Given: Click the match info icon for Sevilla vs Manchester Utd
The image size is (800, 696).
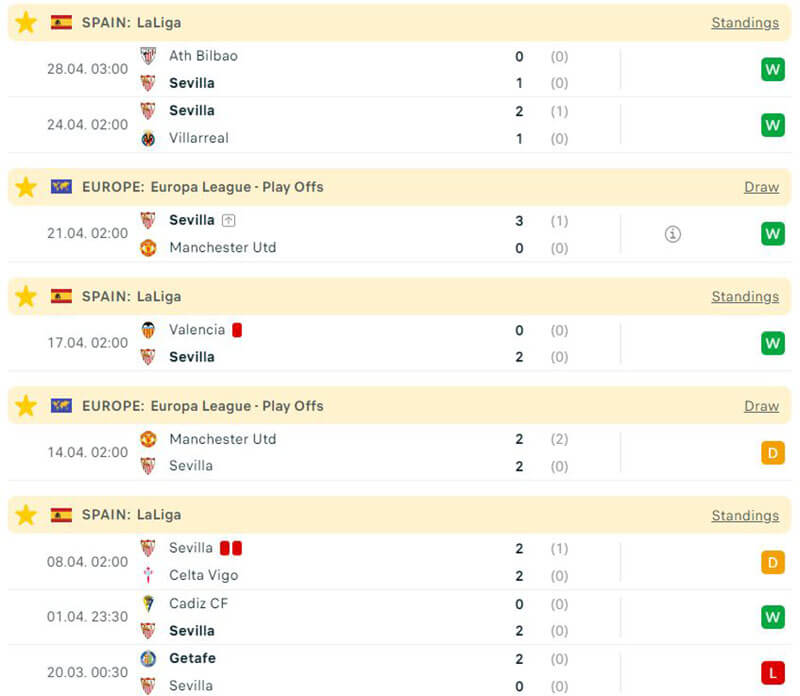Looking at the screenshot, I should click(673, 234).
